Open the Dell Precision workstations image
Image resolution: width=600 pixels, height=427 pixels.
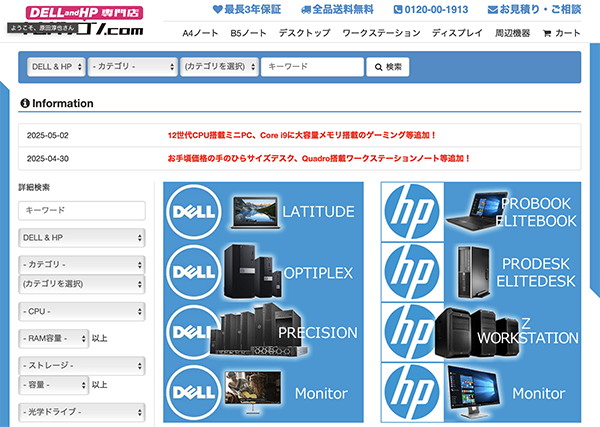tap(259, 330)
